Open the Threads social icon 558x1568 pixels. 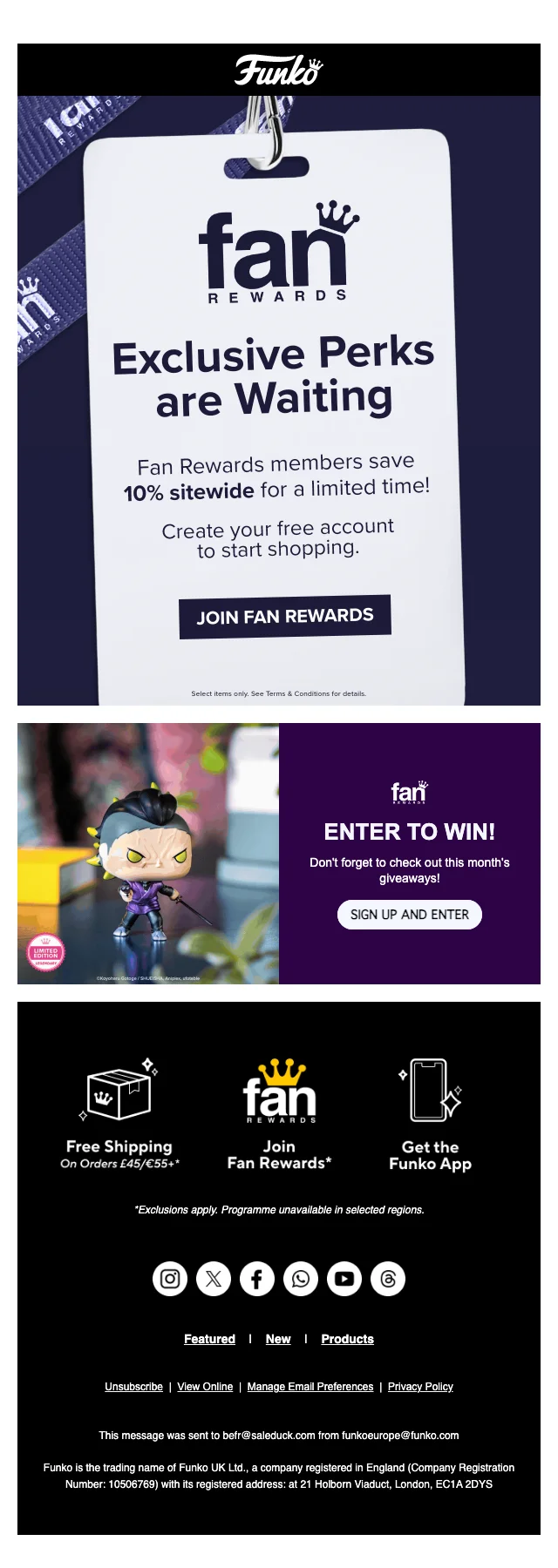pos(388,1279)
